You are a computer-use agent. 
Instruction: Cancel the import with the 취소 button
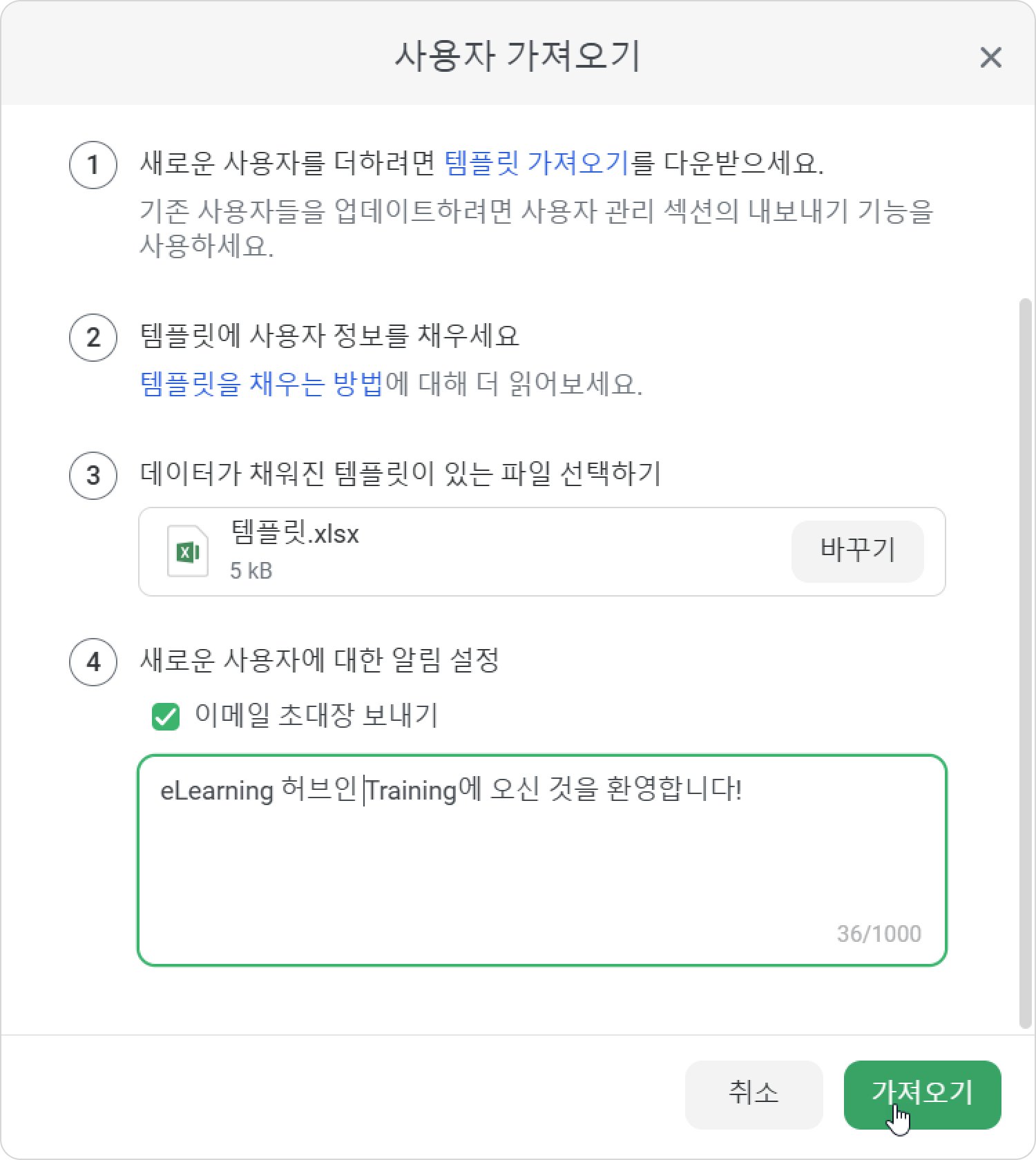click(754, 1094)
